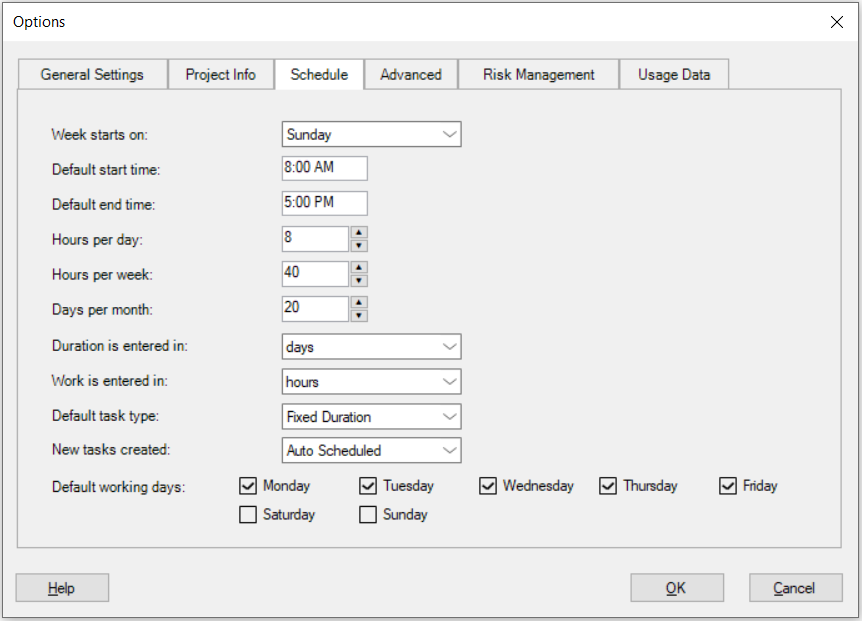Viewport: 862px width, 621px height.
Task: Switch to the Project Info tab
Action: click(x=220, y=73)
